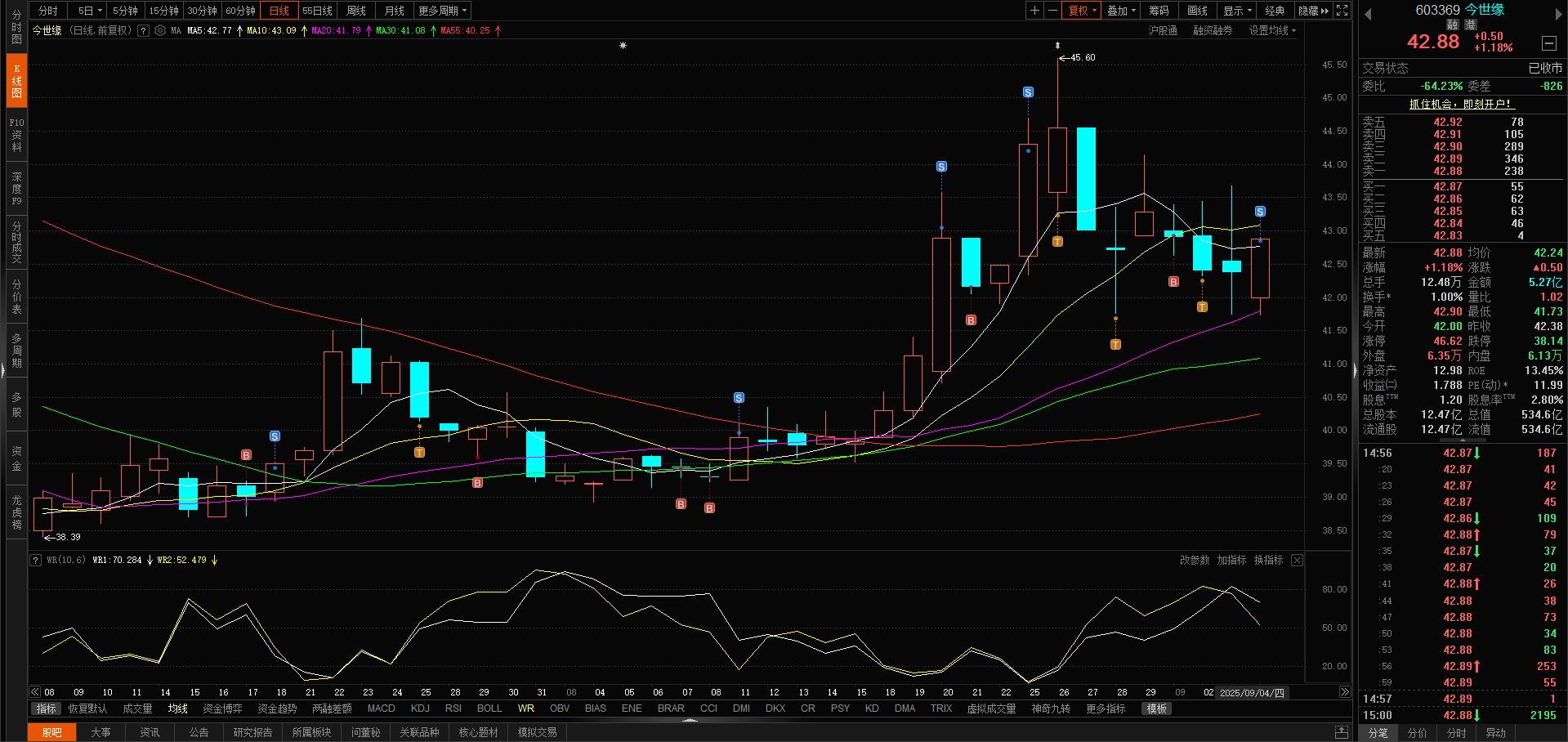Open 分价表 sidebar item
The height and width of the screenshot is (742, 1568).
pyautogui.click(x=16, y=297)
